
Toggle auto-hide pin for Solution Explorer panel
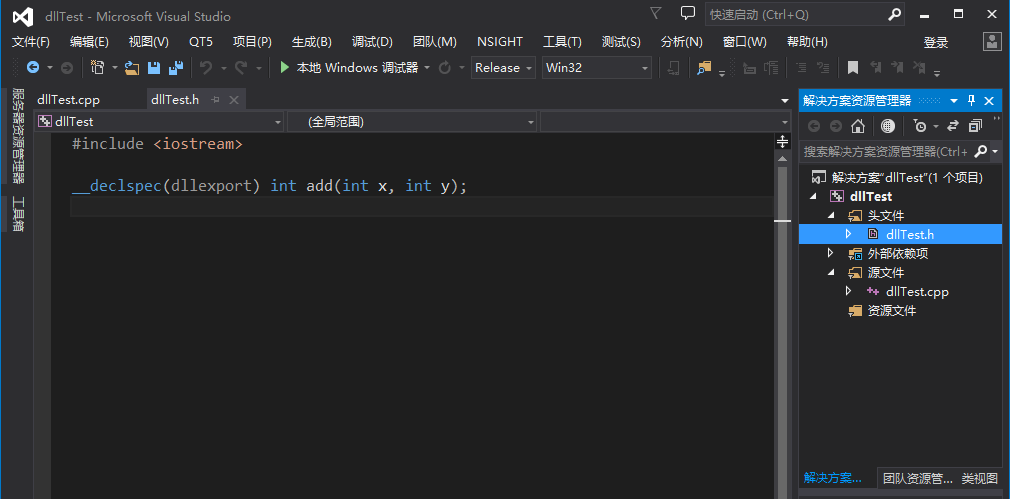tap(971, 100)
